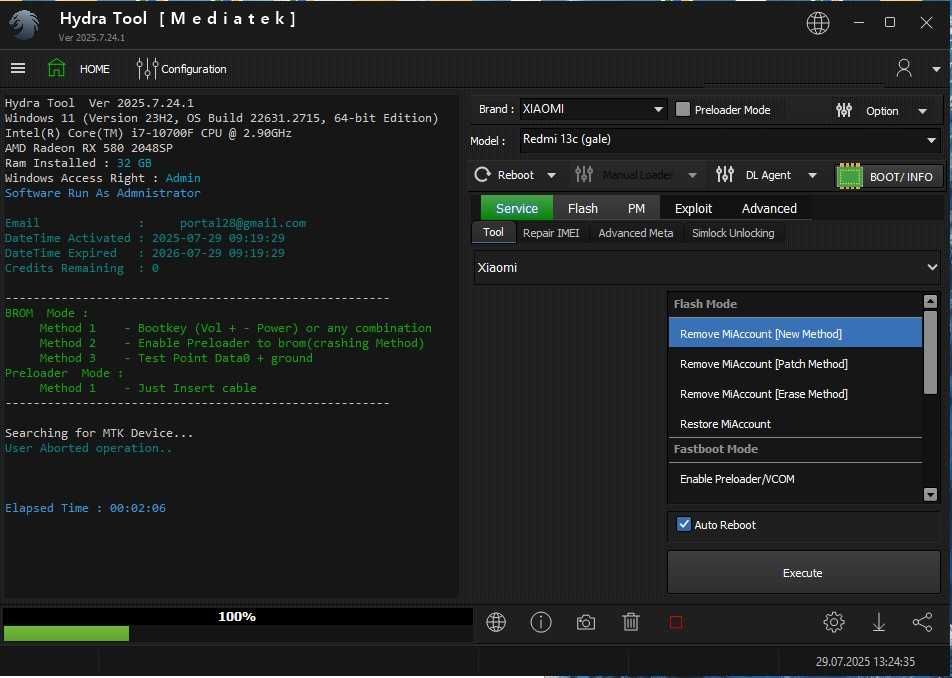Switch to the Advanced tab
Viewport: 952px width, 678px height.
(x=769, y=208)
